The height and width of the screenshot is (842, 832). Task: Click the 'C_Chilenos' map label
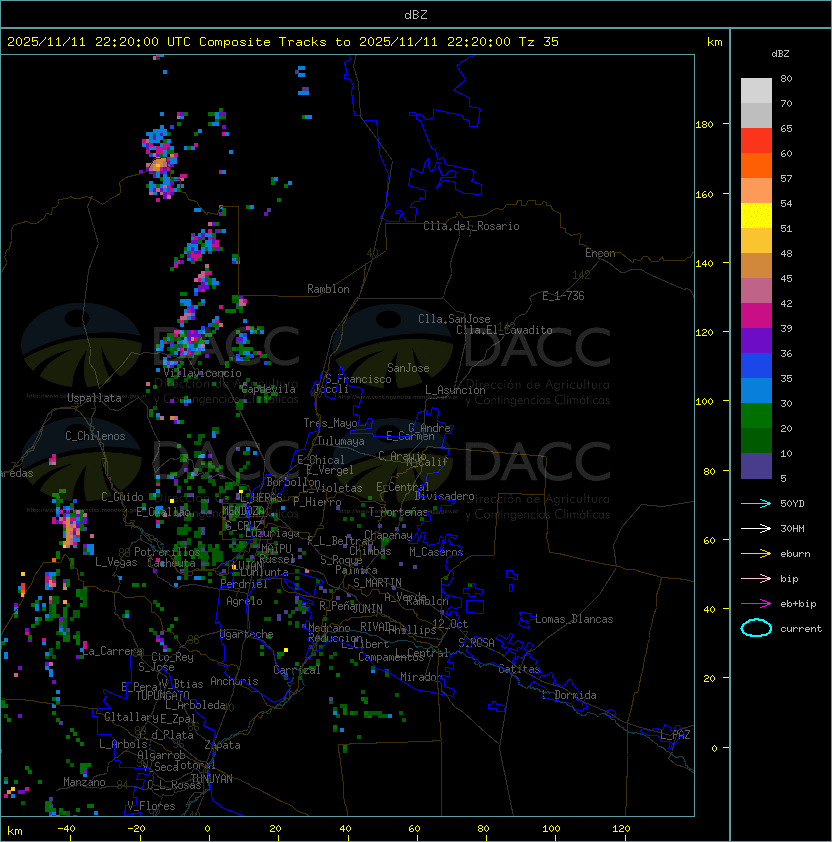95,436
